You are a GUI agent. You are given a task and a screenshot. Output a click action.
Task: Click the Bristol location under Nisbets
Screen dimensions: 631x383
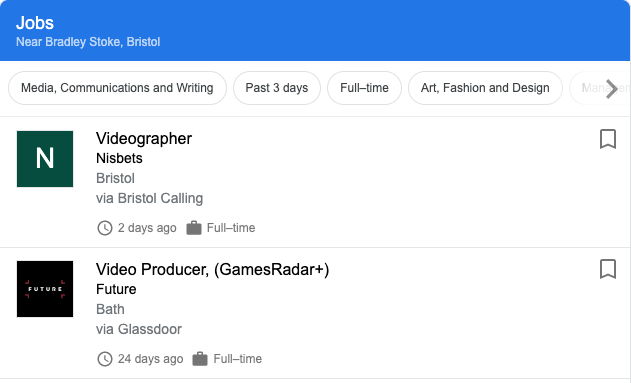115,178
